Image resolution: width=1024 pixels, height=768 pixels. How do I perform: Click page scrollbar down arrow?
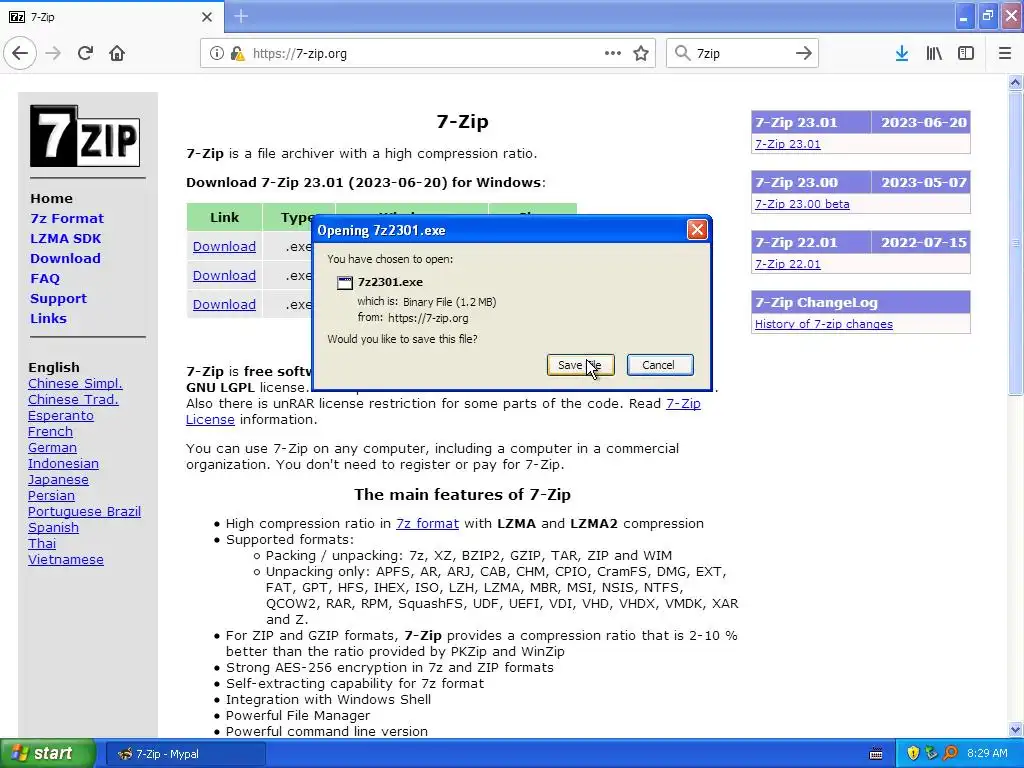(1015, 729)
